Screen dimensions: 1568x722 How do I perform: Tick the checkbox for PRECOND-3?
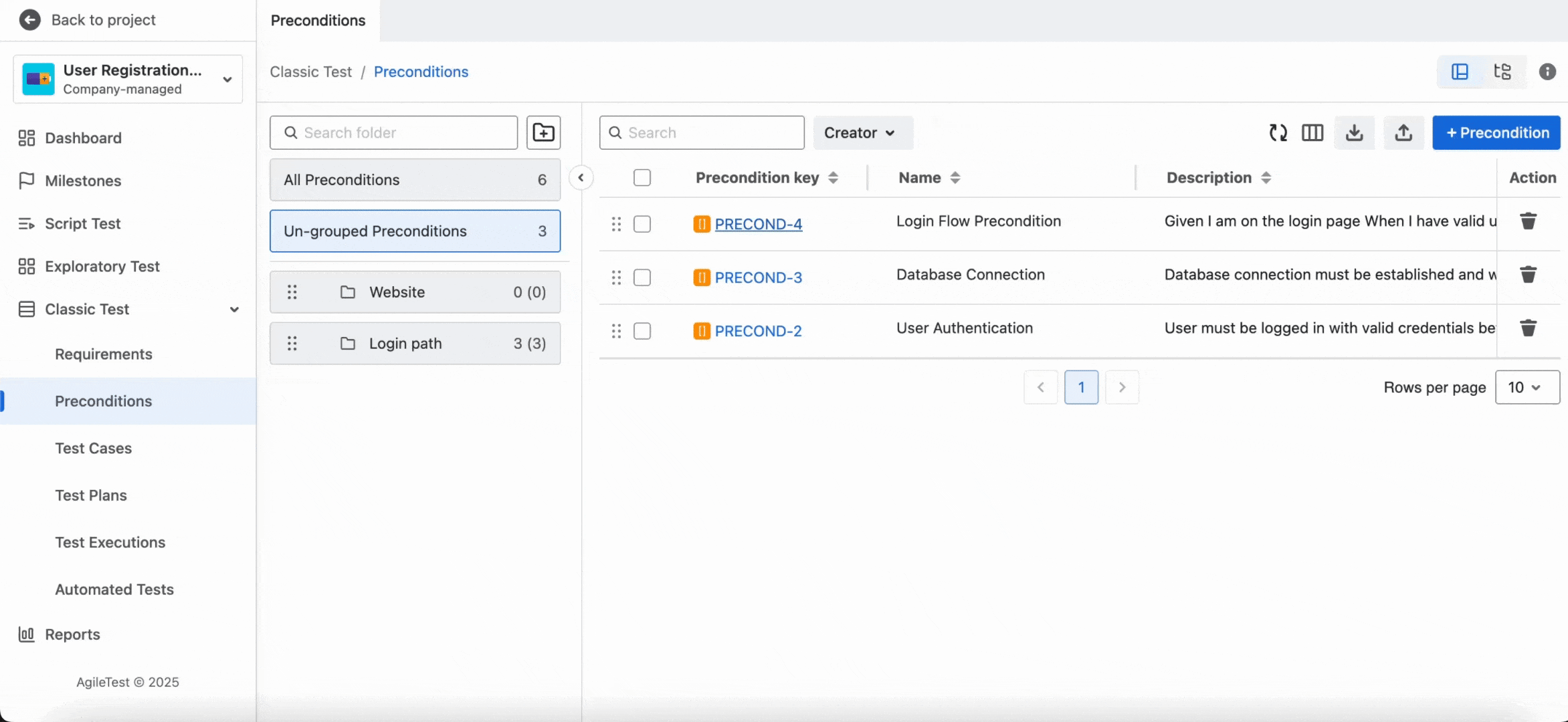[642, 277]
